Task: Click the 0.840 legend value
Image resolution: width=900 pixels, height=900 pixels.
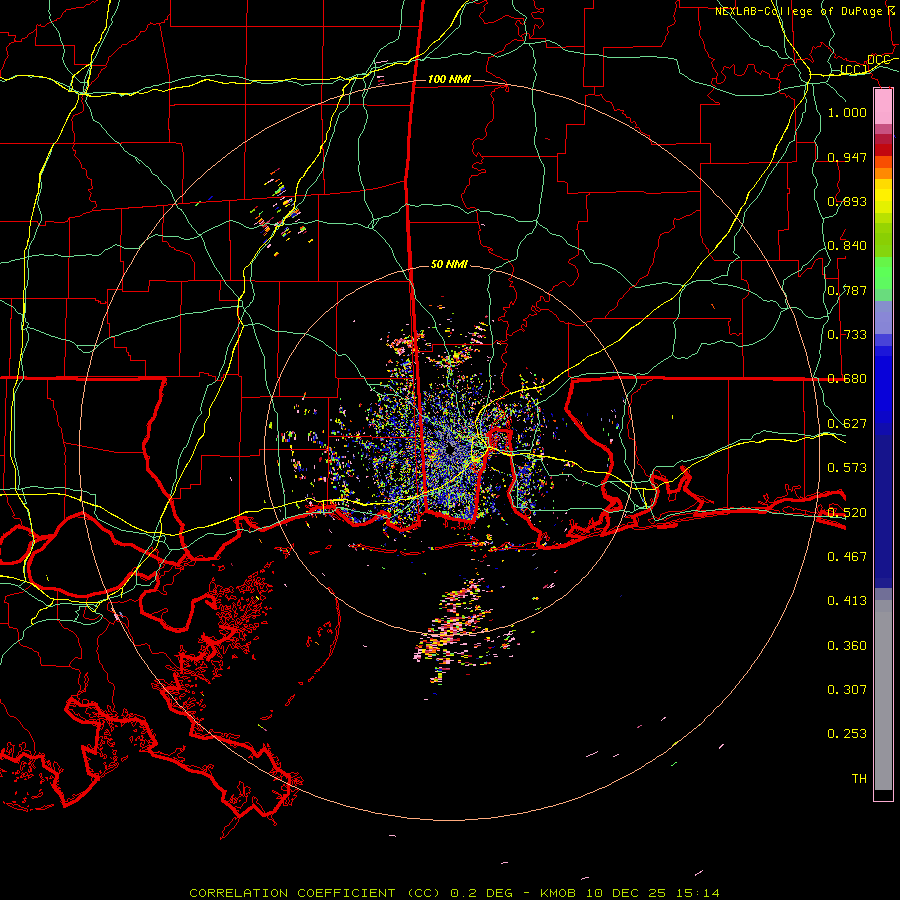Action: pos(847,246)
